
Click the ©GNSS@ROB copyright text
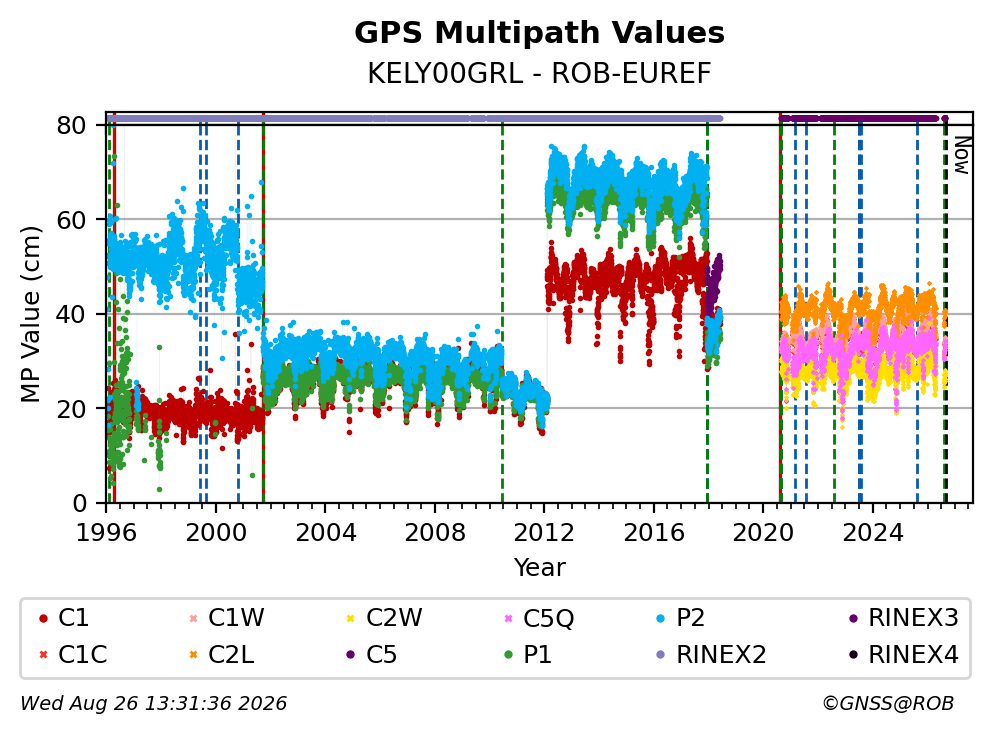pos(888,703)
